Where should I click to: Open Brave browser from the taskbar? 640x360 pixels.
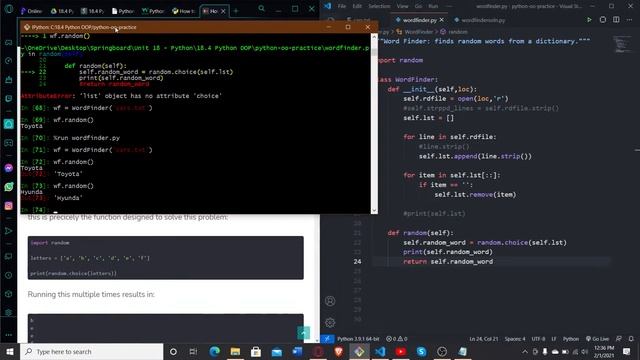point(338,351)
